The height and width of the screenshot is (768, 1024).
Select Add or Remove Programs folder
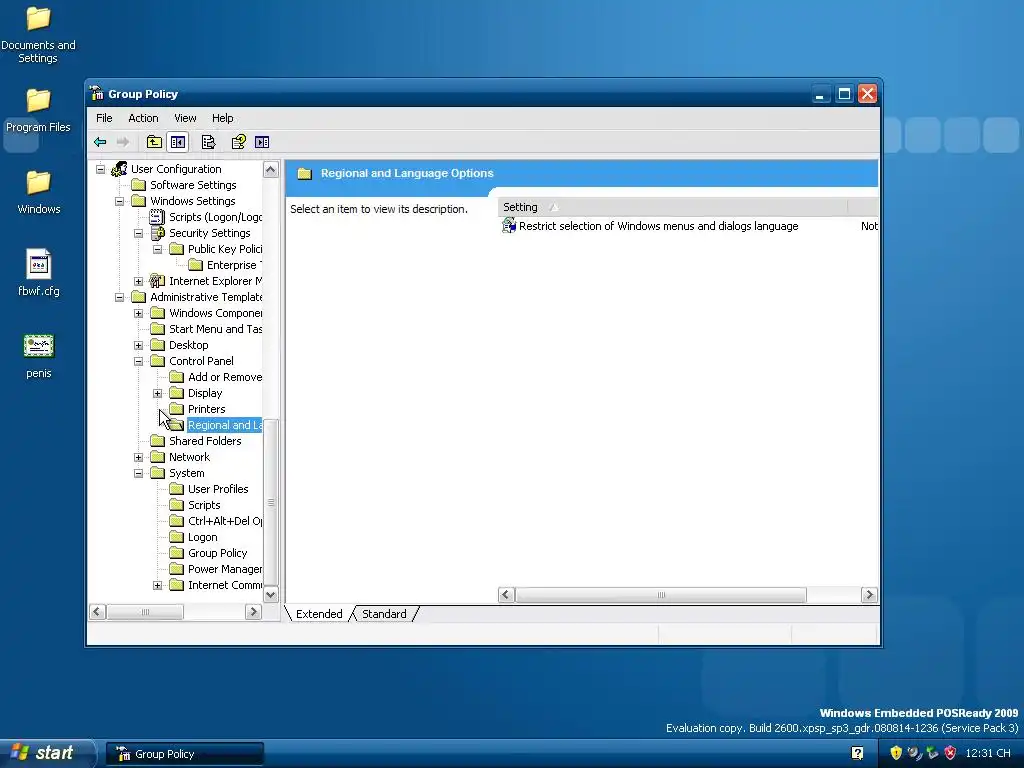click(x=225, y=377)
